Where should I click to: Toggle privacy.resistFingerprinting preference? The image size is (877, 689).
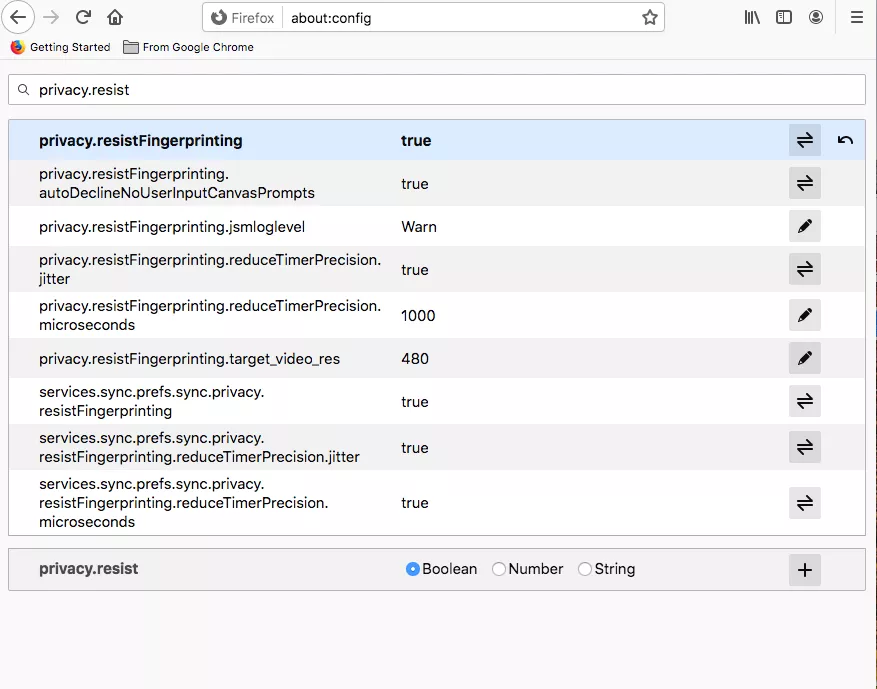804,140
